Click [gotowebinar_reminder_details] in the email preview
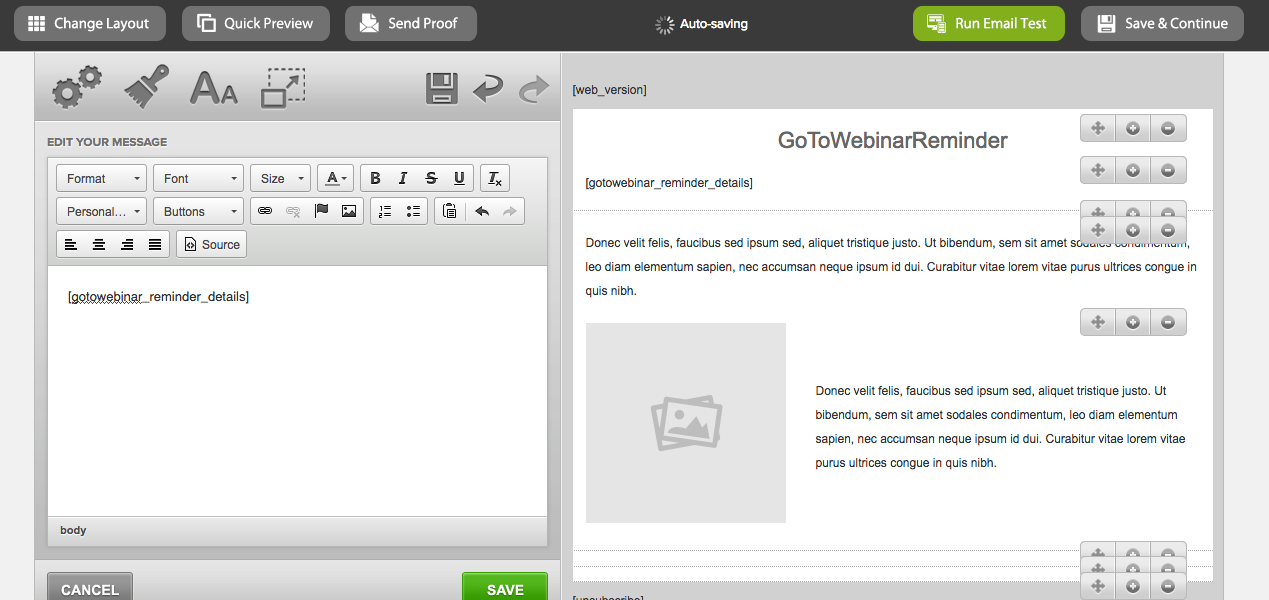This screenshot has height=600, width=1269. tap(669, 183)
